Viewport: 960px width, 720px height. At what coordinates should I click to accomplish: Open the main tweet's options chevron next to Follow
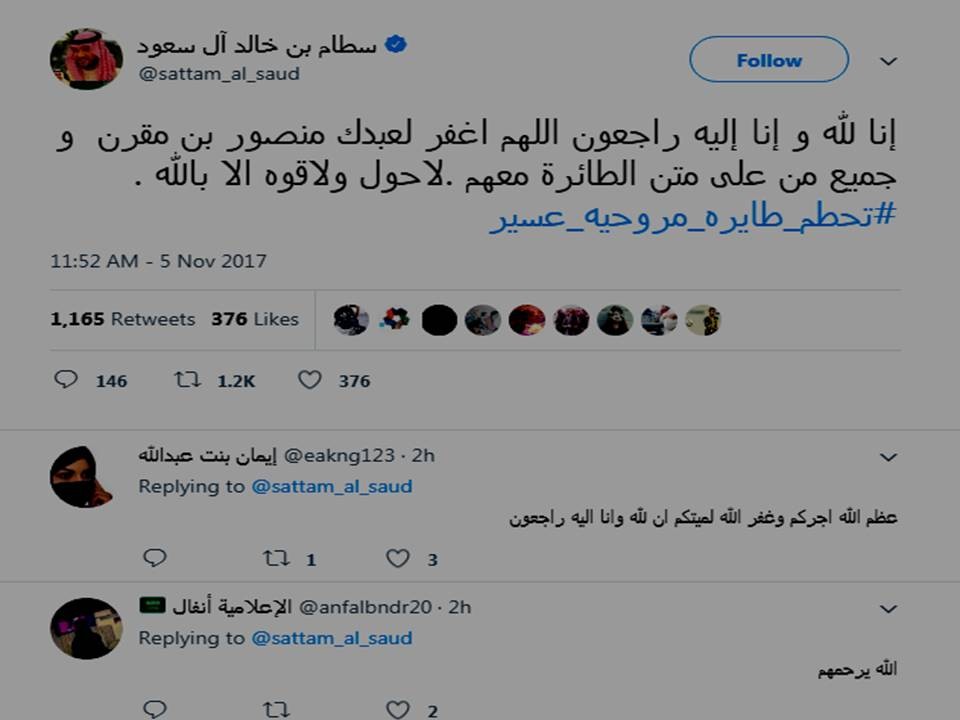coord(888,61)
